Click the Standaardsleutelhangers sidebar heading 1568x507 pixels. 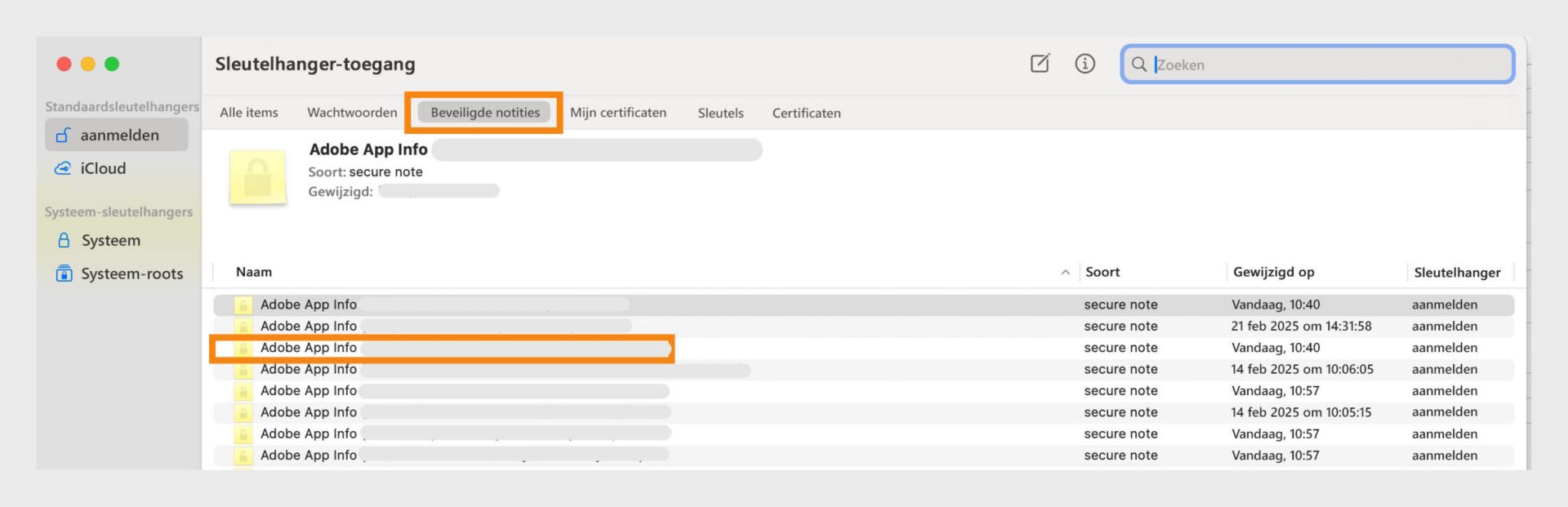coord(122,107)
